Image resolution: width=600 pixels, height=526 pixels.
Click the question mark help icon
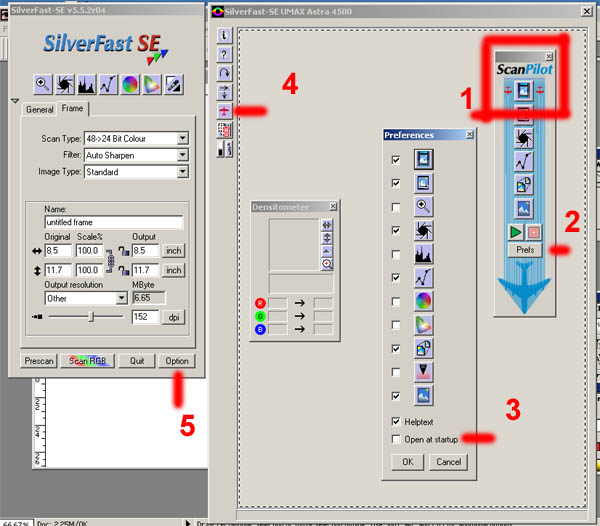(224, 54)
